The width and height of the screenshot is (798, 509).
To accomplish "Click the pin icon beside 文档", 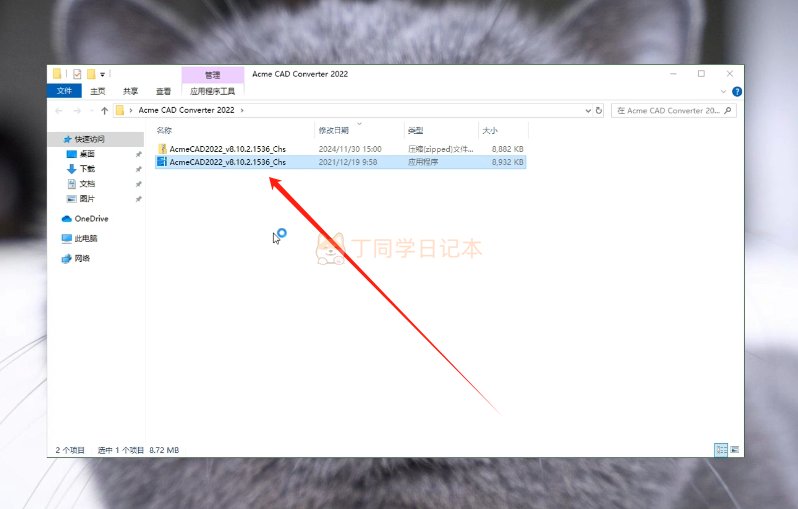I will coord(138,184).
